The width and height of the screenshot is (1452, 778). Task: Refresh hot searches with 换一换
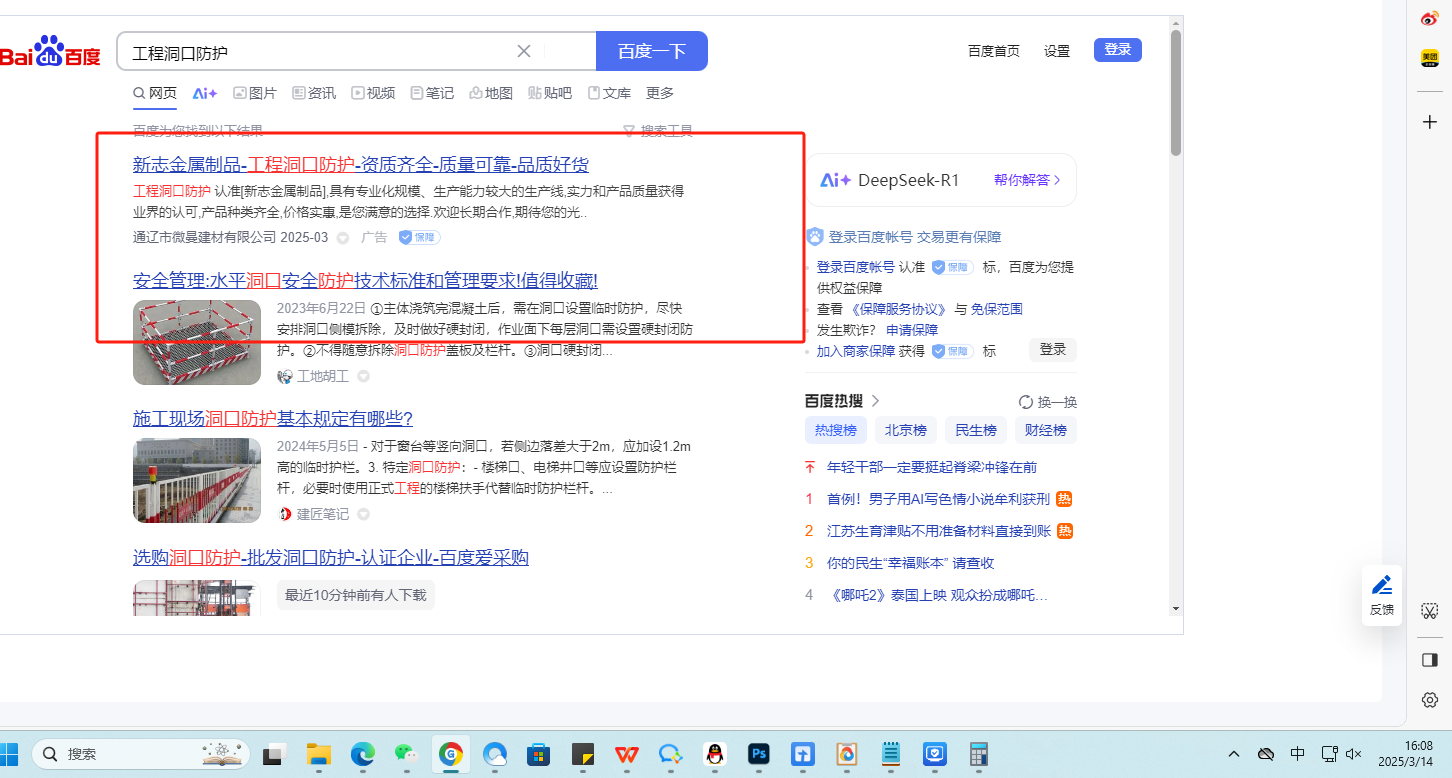tap(1048, 402)
